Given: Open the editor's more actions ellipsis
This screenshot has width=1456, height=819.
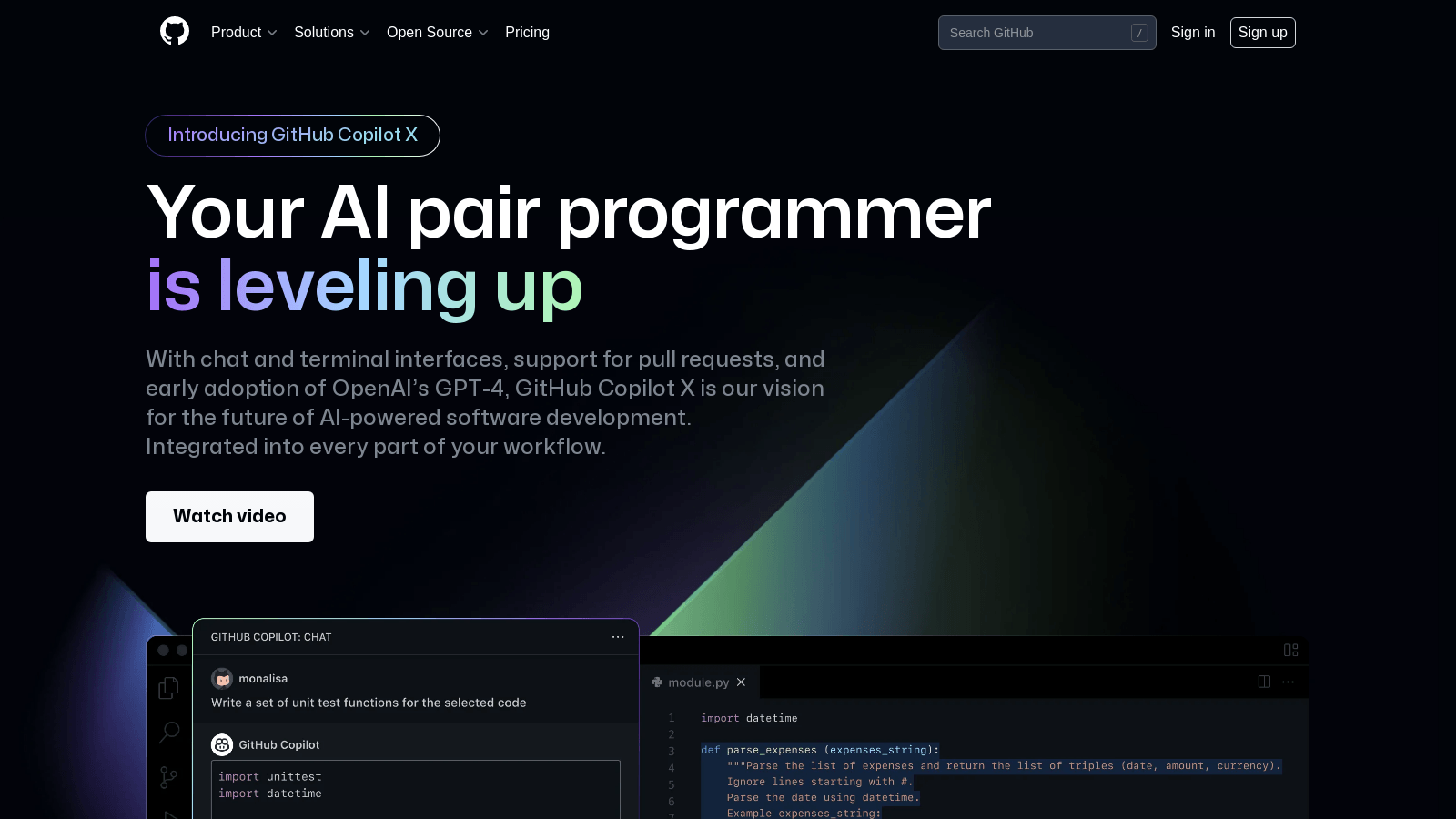Looking at the screenshot, I should tap(1288, 682).
